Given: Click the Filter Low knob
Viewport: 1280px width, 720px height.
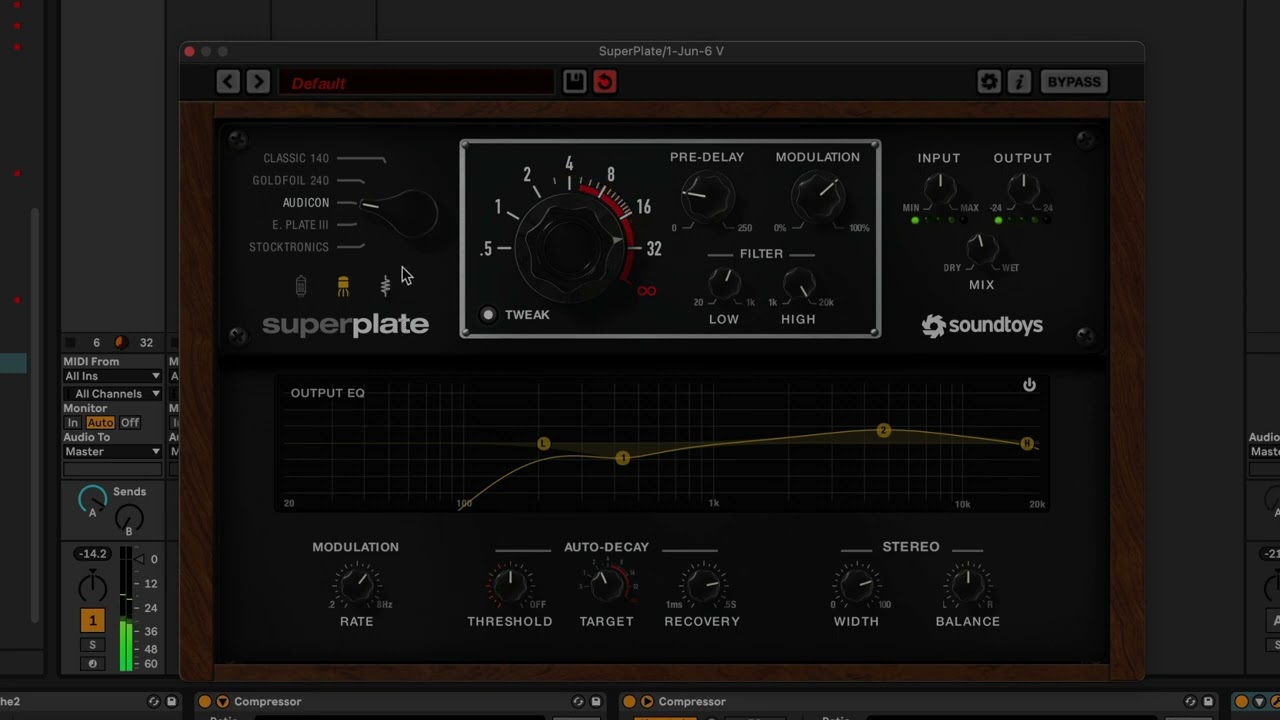Looking at the screenshot, I should click(724, 284).
